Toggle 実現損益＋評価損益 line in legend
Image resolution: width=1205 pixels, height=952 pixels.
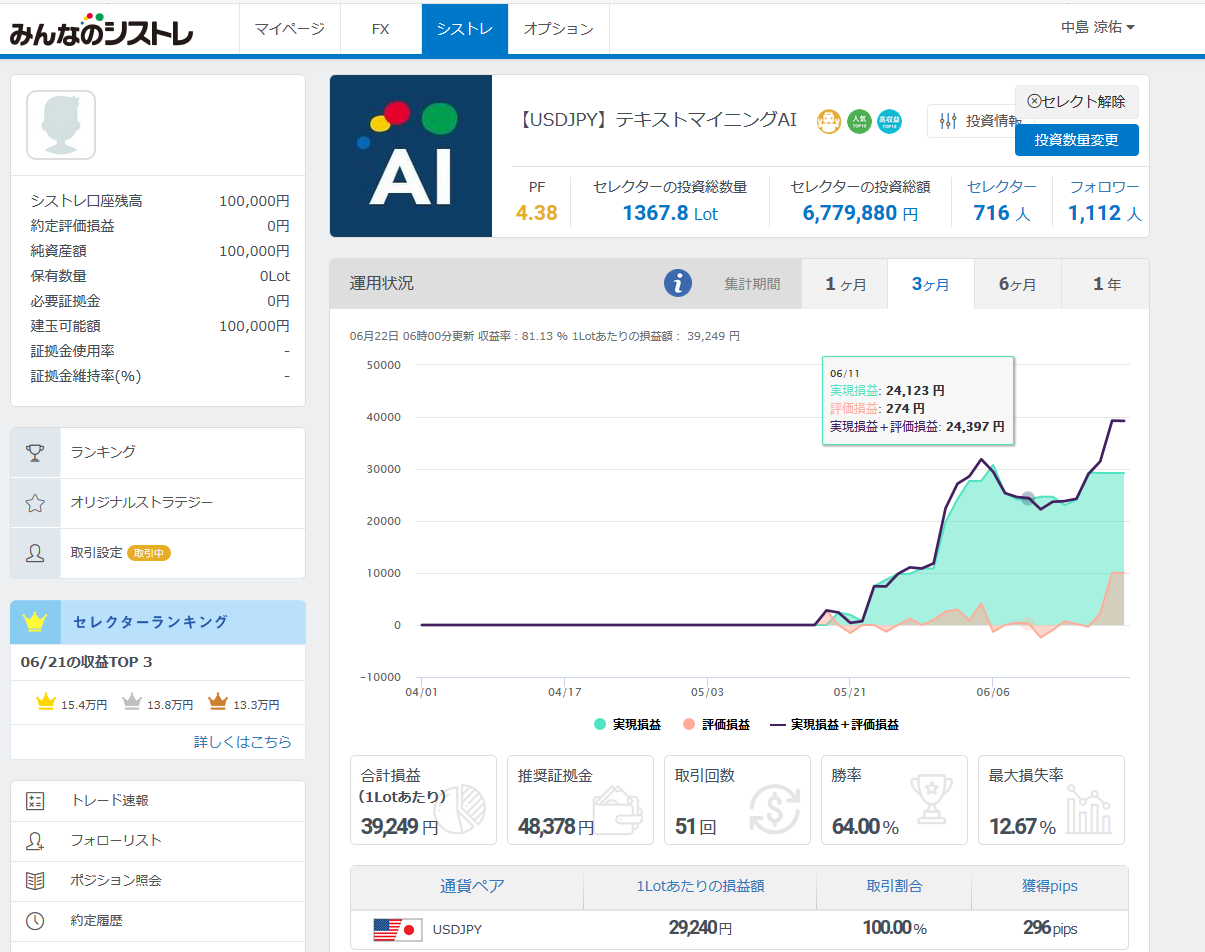tap(834, 725)
